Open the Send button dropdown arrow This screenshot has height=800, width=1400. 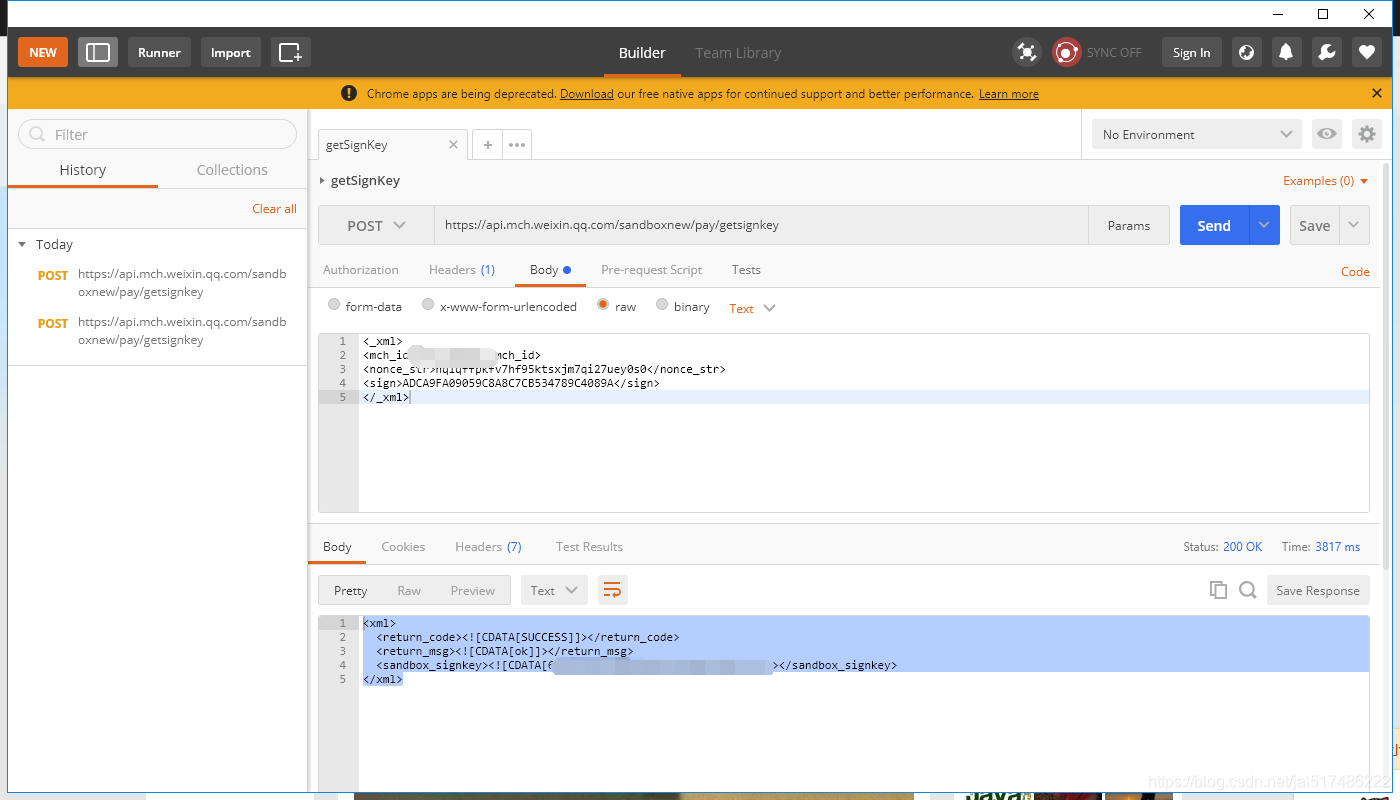tap(1264, 225)
